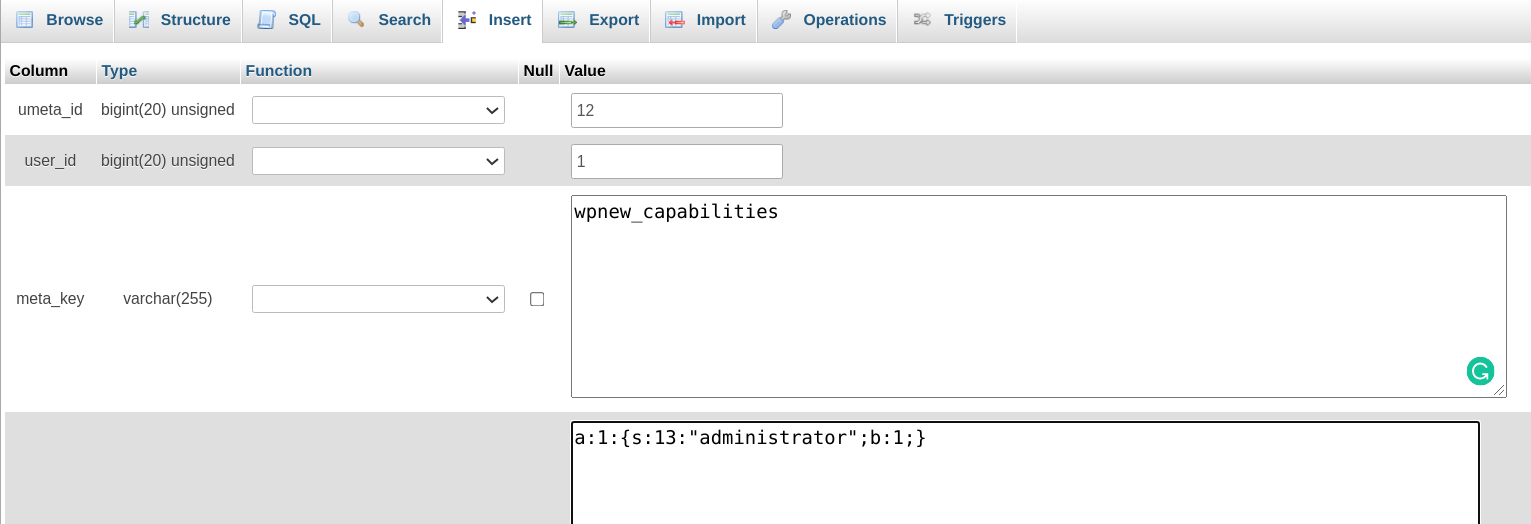
Task: Sort by the Type column header link
Action: click(x=119, y=71)
